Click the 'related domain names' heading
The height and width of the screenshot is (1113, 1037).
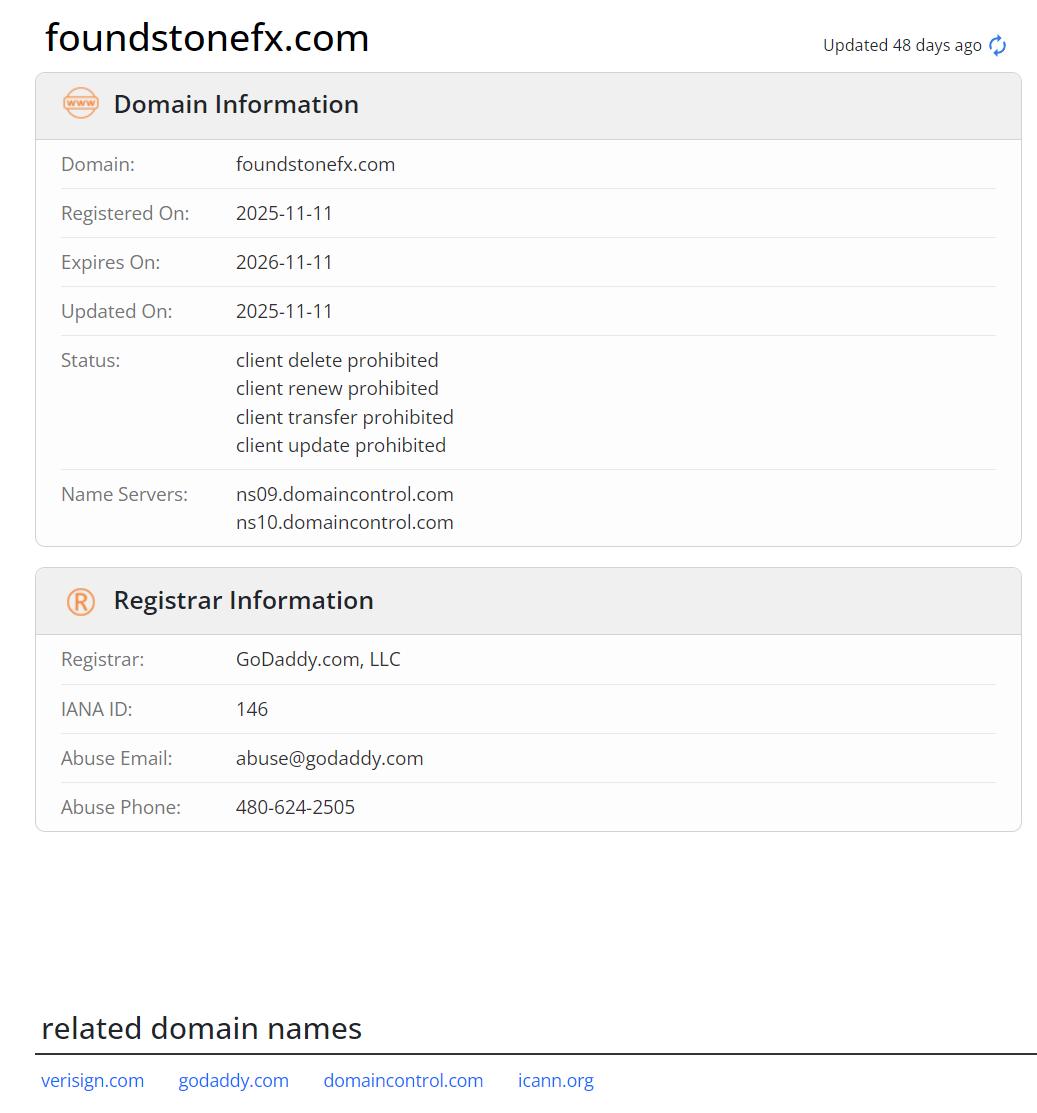[202, 1028]
